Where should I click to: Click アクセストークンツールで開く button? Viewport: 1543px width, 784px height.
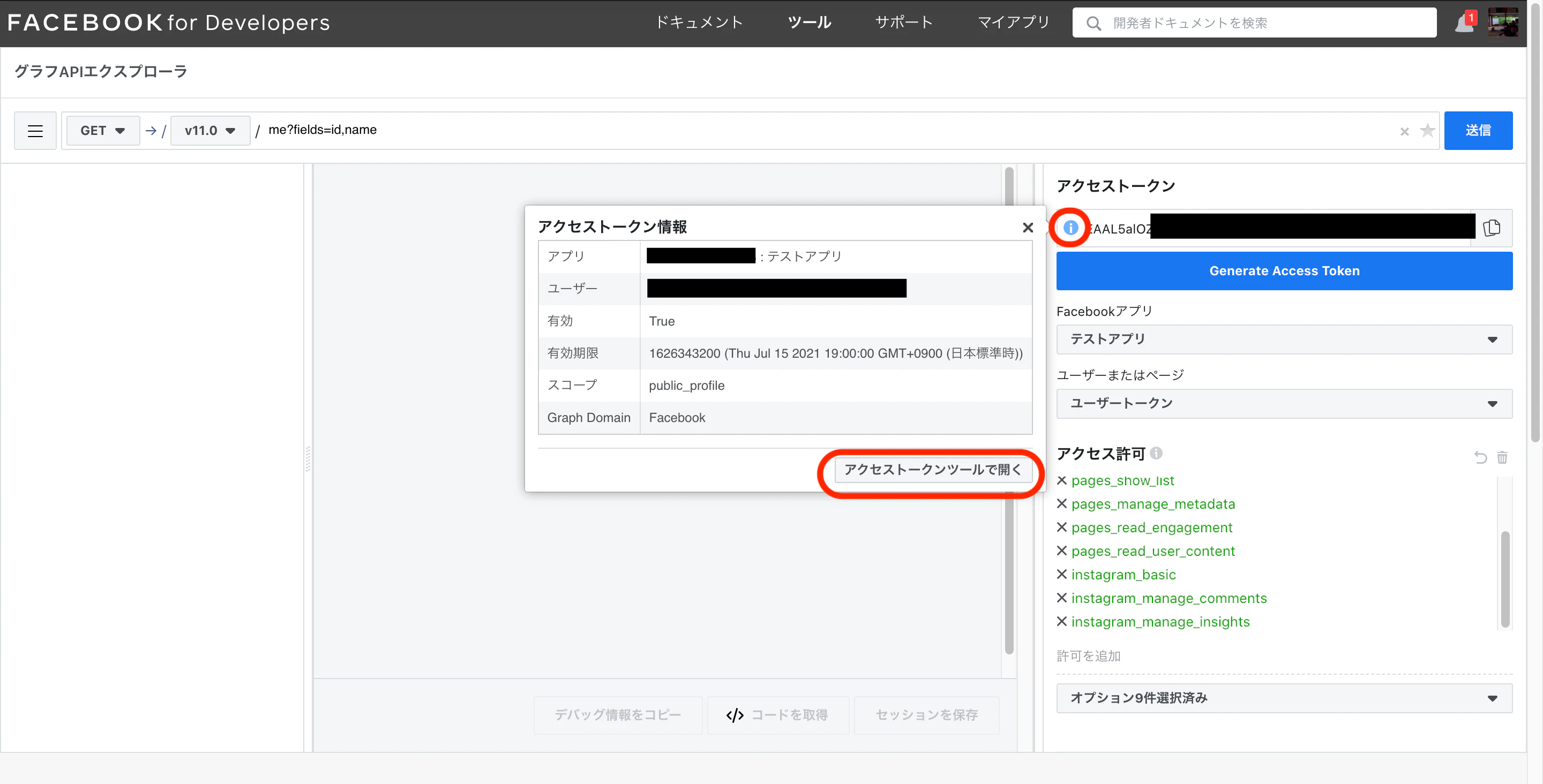933,470
